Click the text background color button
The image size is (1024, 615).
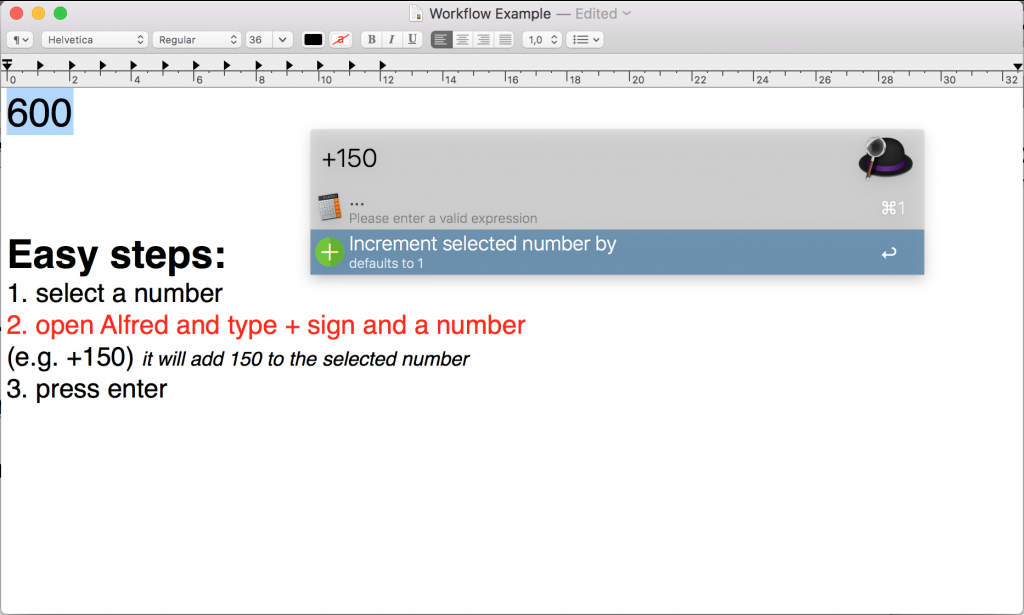pos(341,40)
